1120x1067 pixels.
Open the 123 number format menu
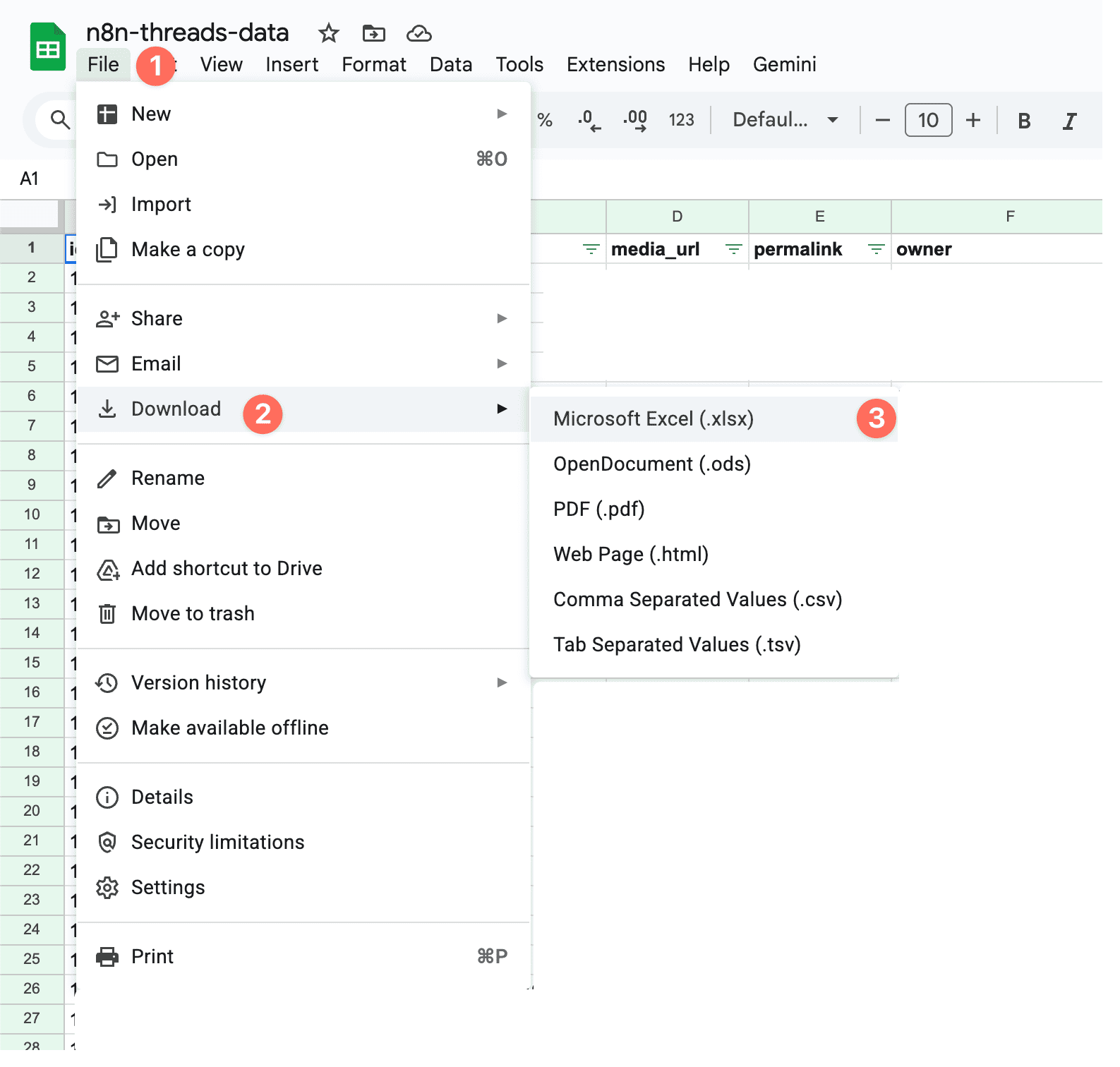pos(681,120)
